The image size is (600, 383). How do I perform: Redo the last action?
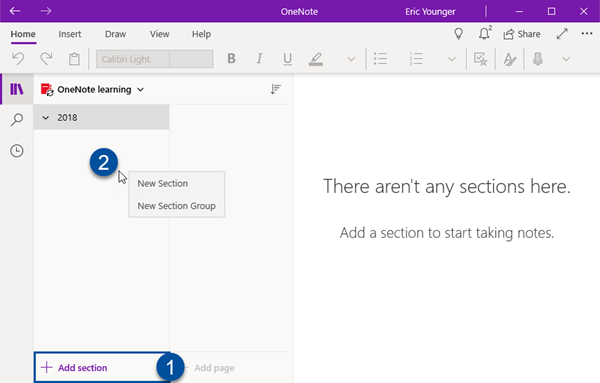pos(46,59)
